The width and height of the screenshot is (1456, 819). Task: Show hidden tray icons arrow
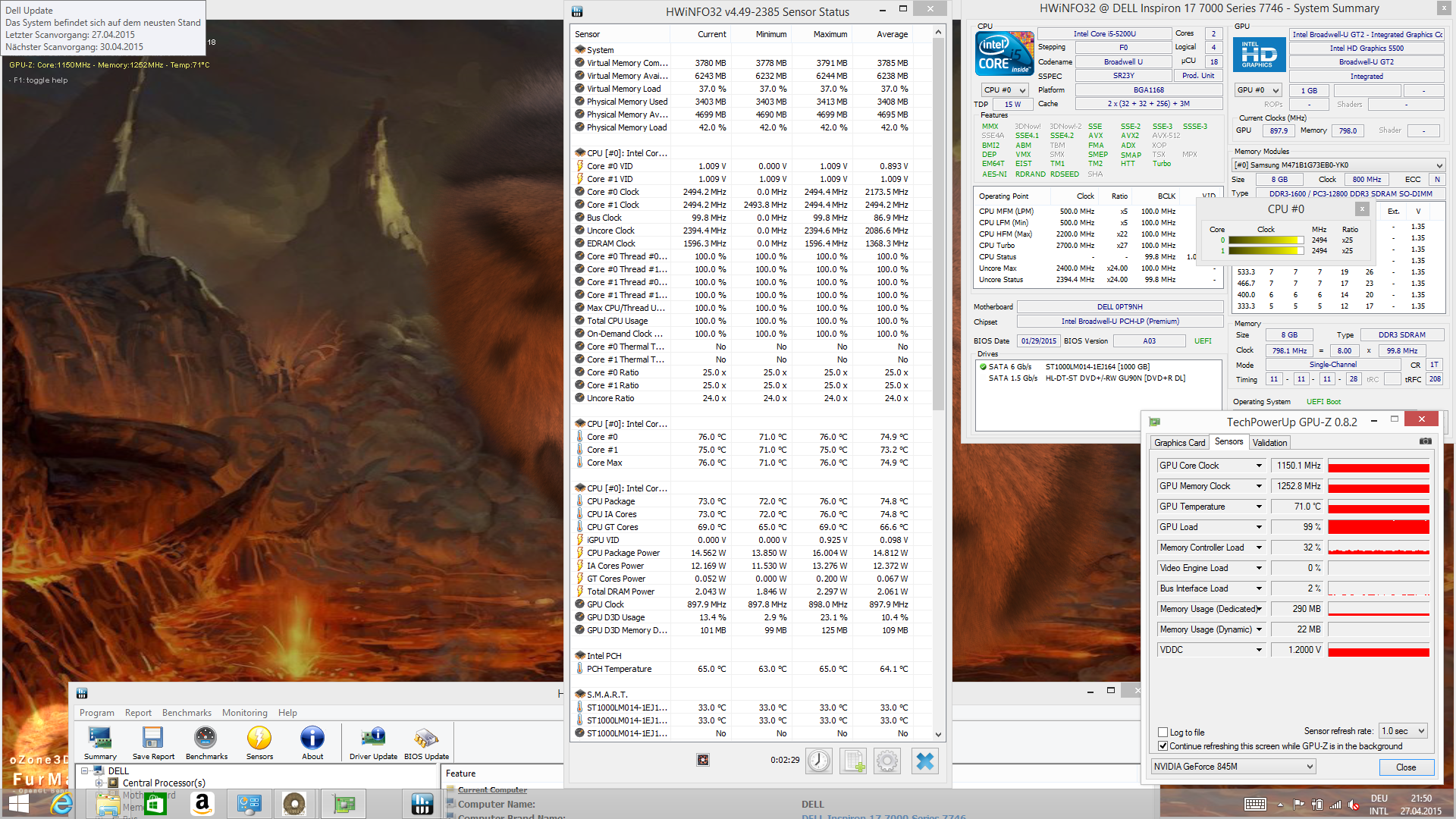coord(1280,805)
